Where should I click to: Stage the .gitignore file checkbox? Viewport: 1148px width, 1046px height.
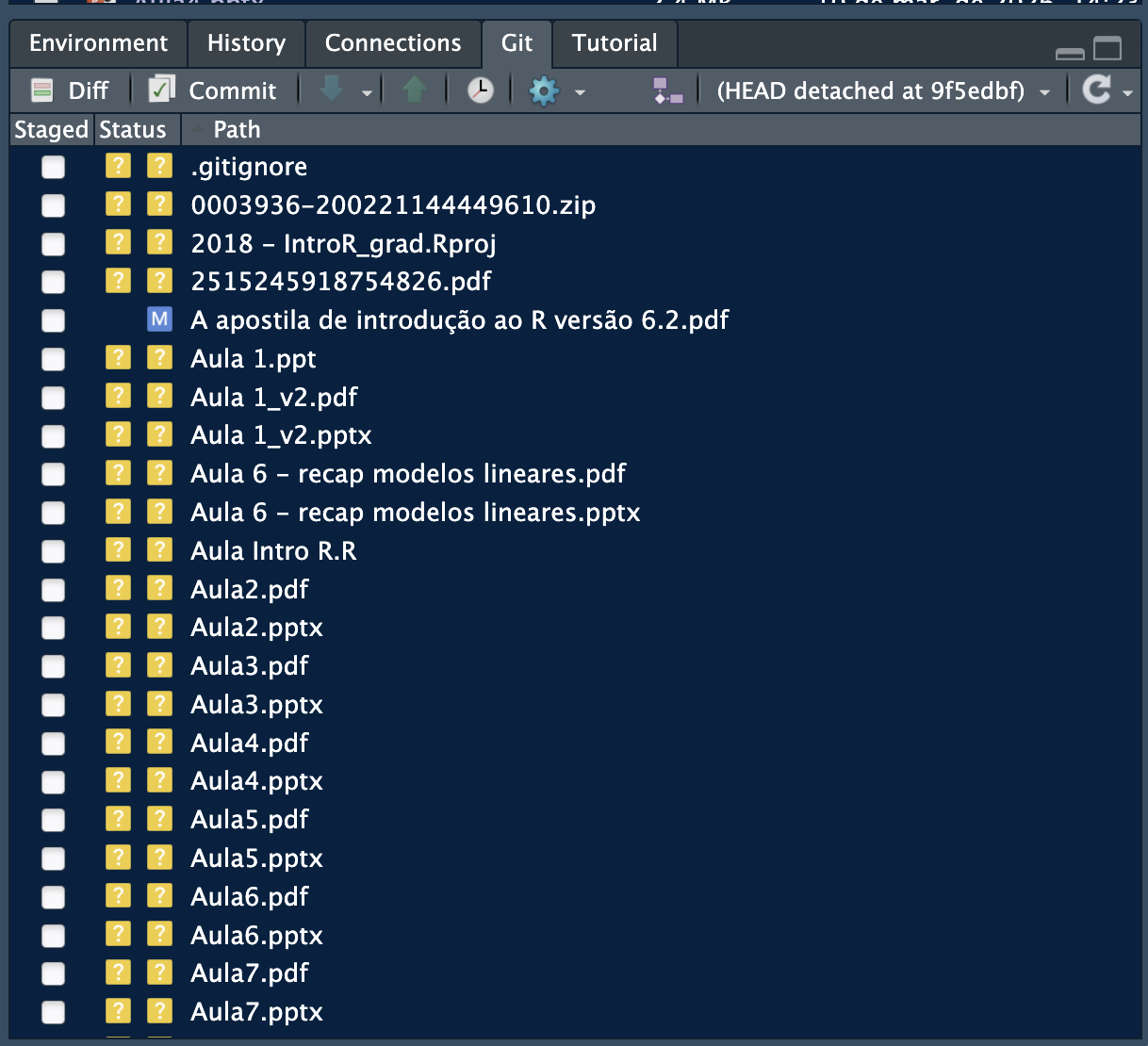53,167
